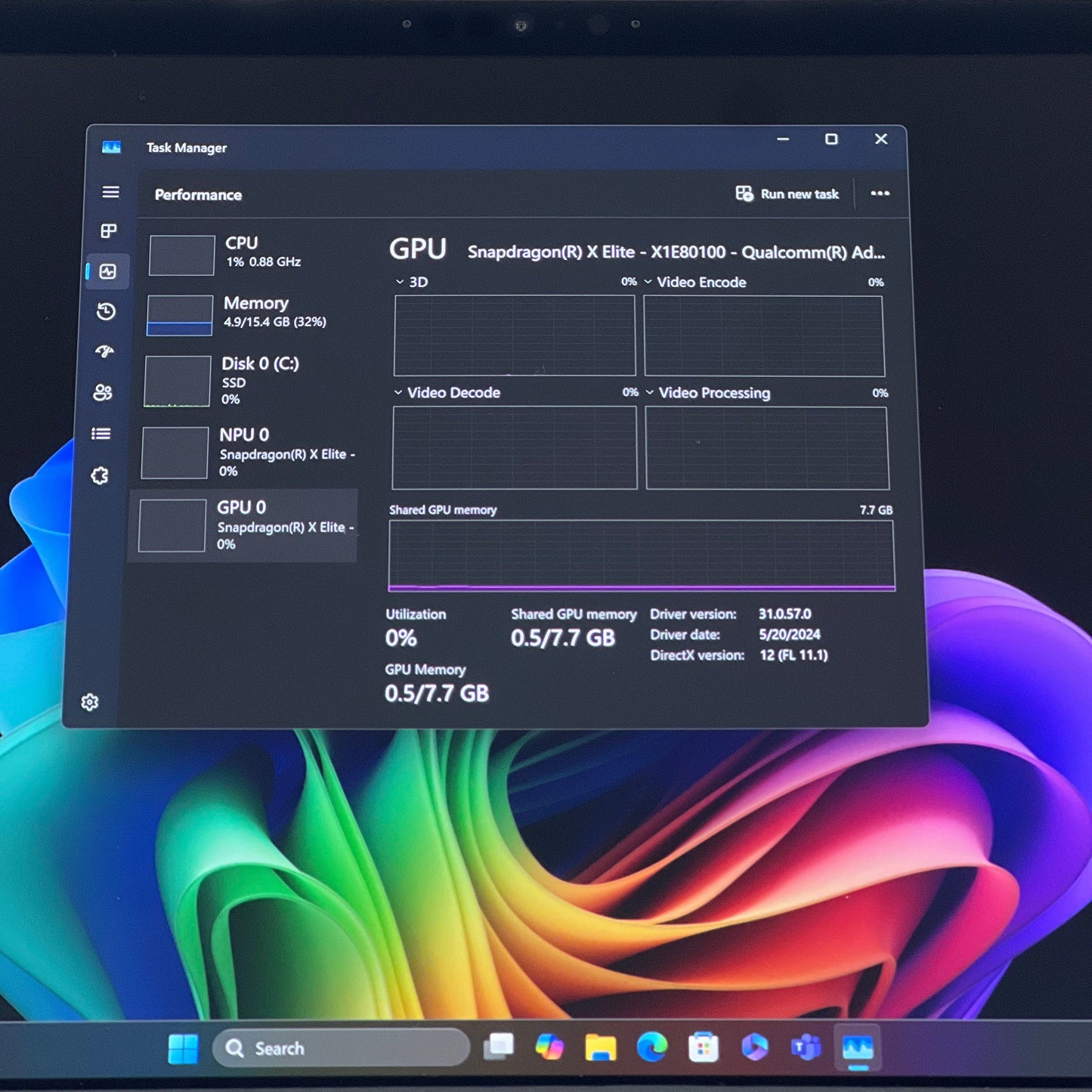Select the Performance page sidebar icon
This screenshot has height=1092, width=1092.
point(107,271)
